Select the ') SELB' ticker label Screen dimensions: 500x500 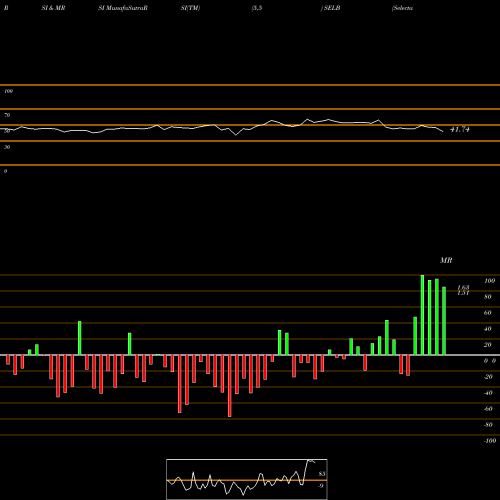tap(330, 8)
